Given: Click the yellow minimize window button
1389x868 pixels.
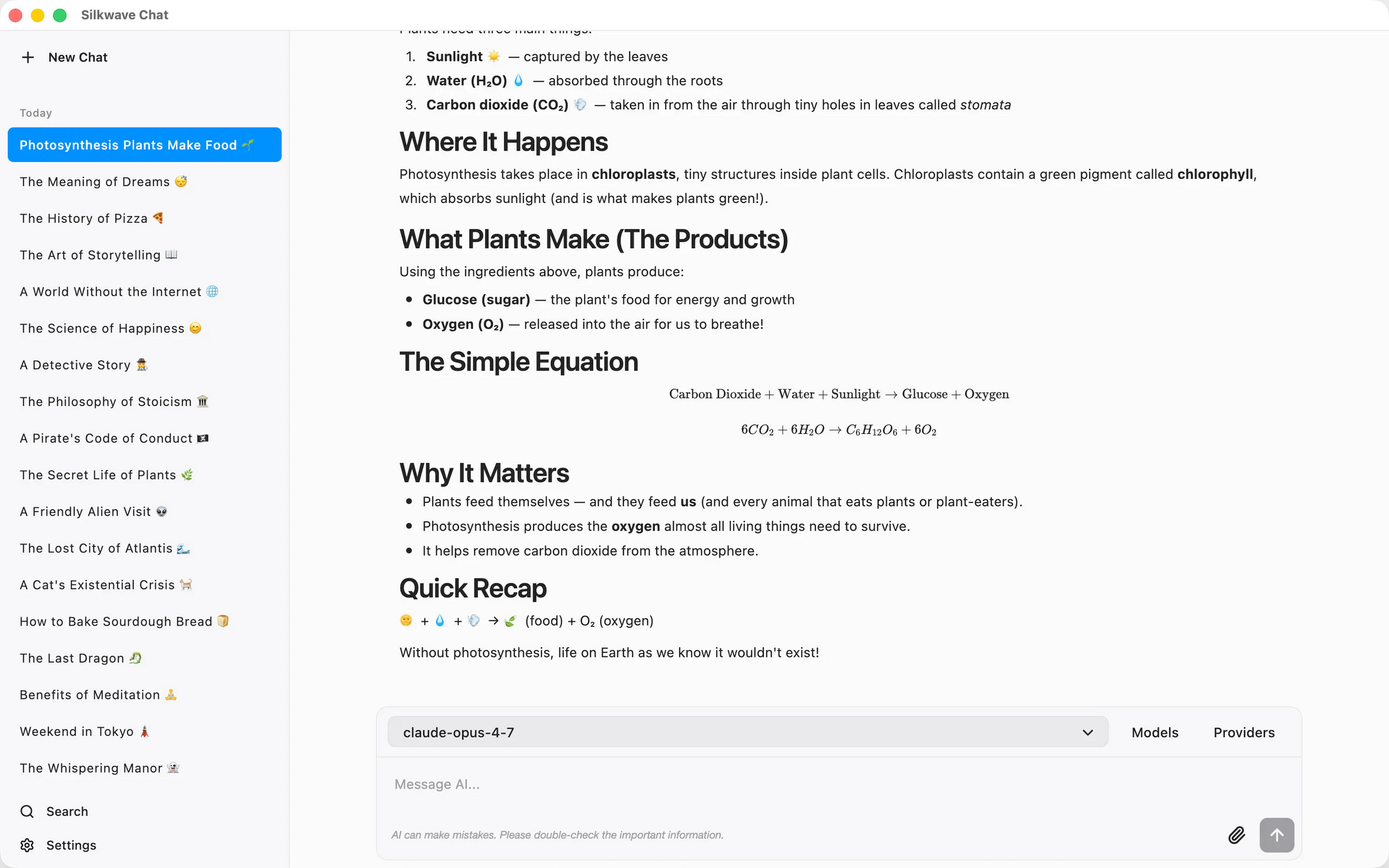Looking at the screenshot, I should [38, 15].
